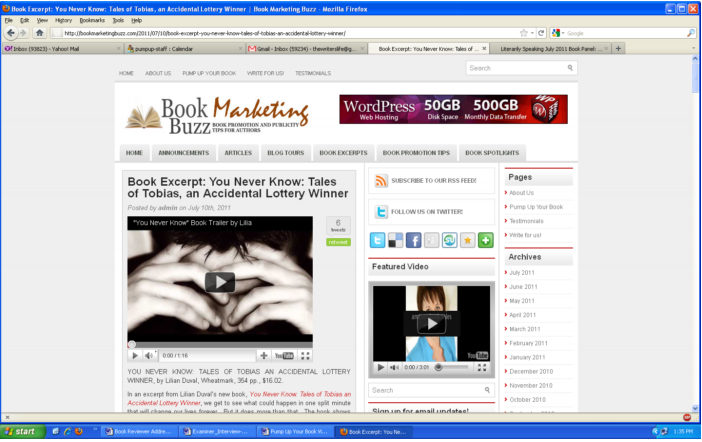Switch to the Gmail Inbox tab
This screenshot has height=442, width=702.
pyautogui.click(x=307, y=48)
